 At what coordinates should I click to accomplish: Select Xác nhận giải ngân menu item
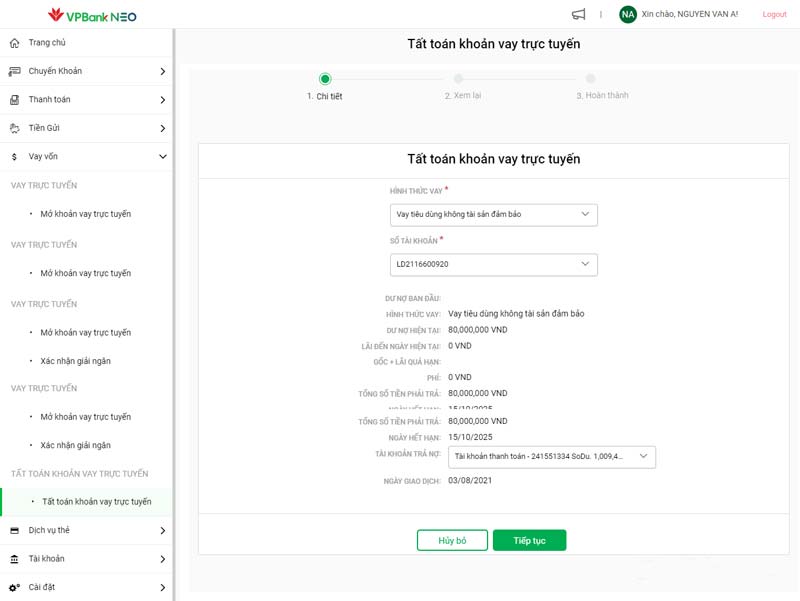pyautogui.click(x=75, y=361)
